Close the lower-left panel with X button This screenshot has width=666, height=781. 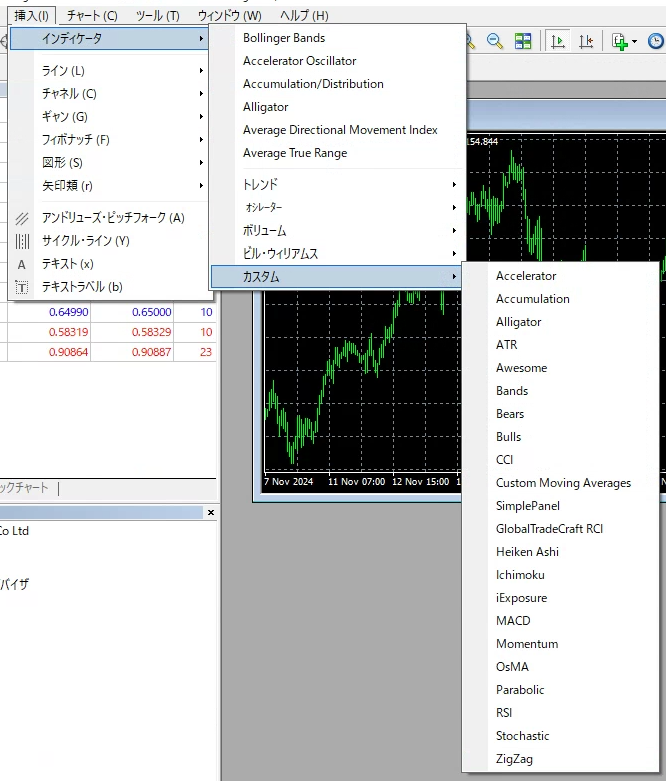point(210,513)
